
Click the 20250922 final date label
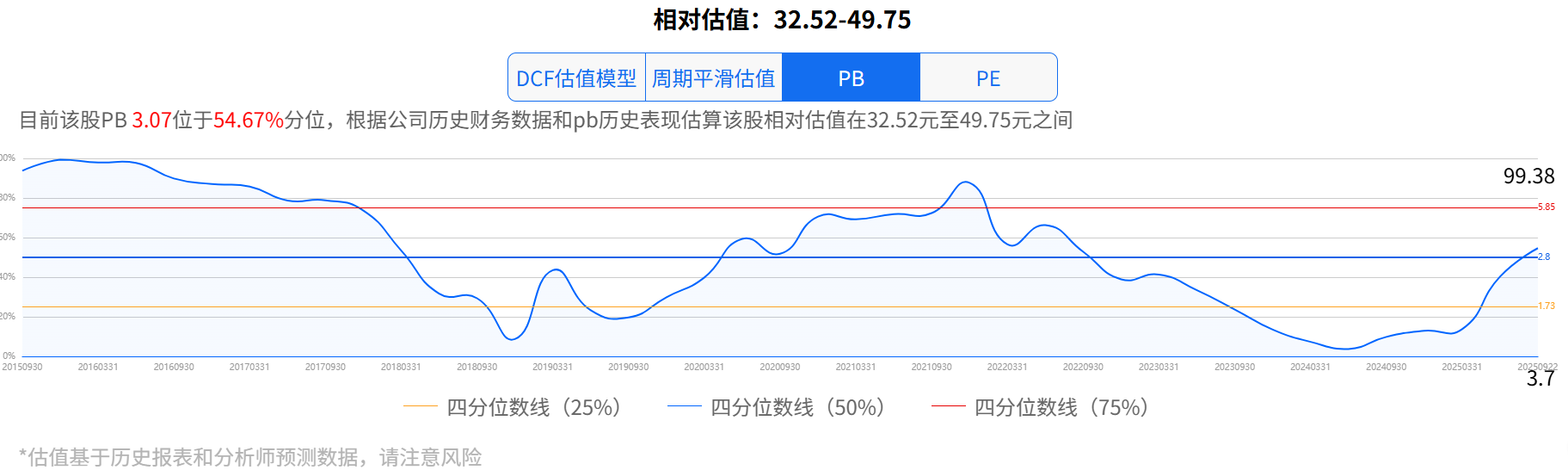point(1537,367)
